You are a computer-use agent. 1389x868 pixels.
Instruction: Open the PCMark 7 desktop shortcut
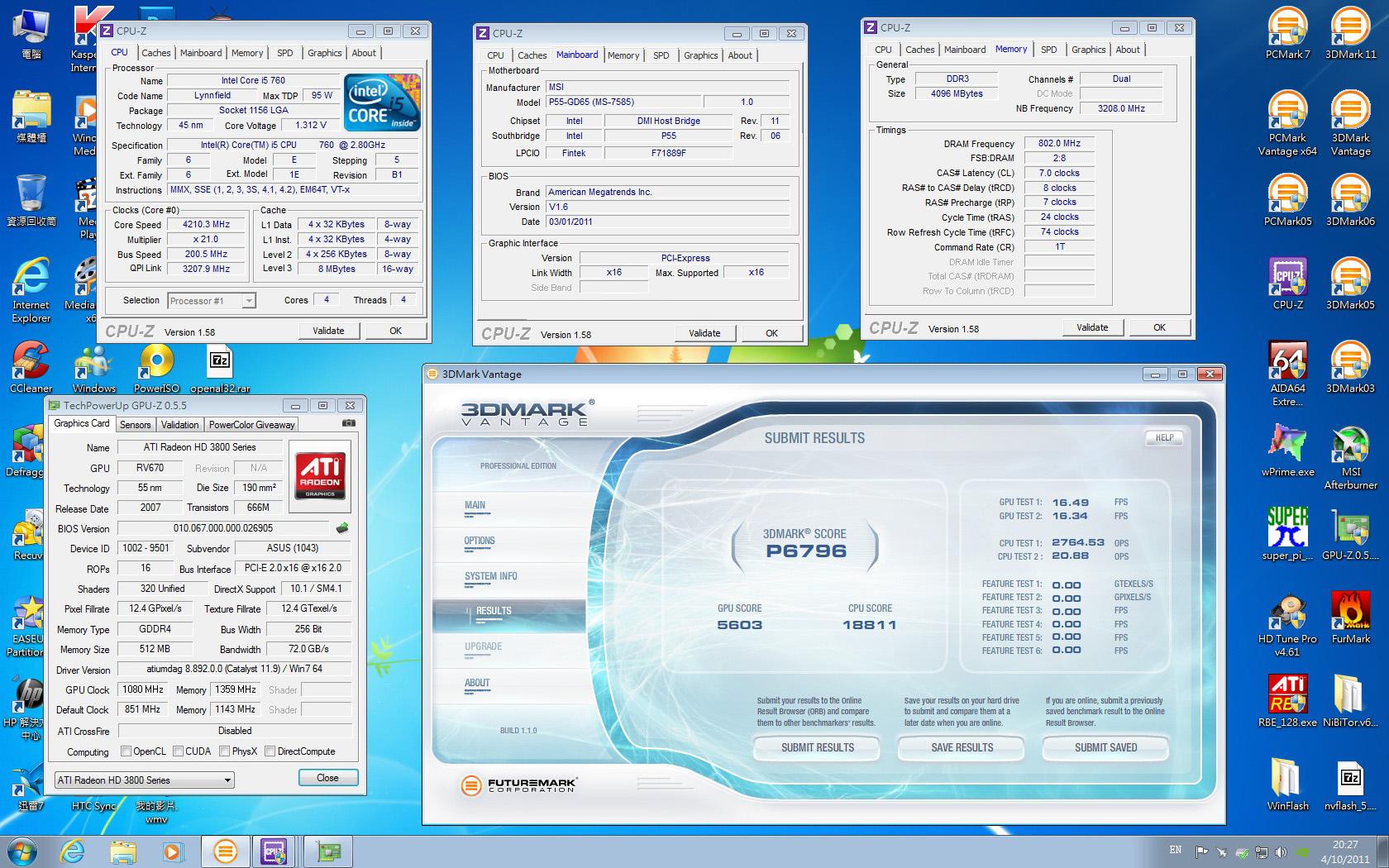click(1287, 33)
